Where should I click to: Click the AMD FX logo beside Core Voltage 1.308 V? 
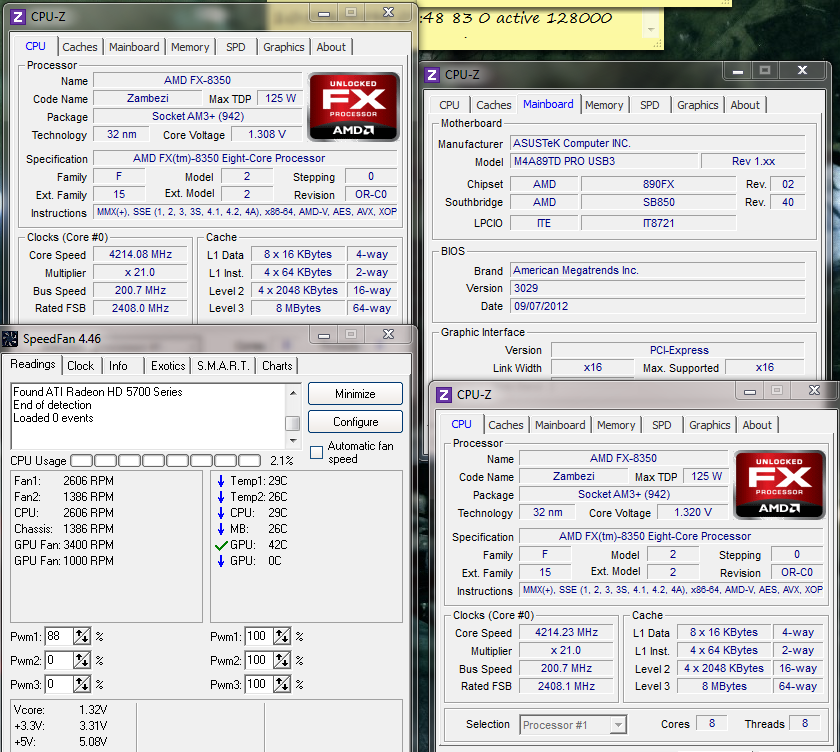coord(354,107)
